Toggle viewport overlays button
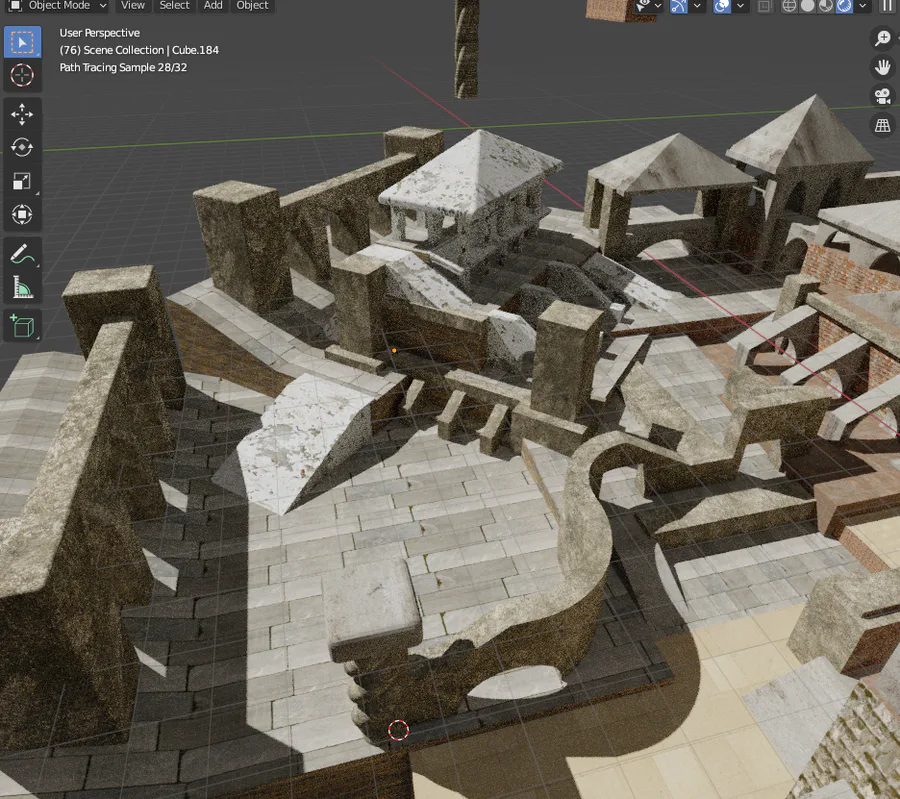This screenshot has width=900, height=799. [x=721, y=6]
